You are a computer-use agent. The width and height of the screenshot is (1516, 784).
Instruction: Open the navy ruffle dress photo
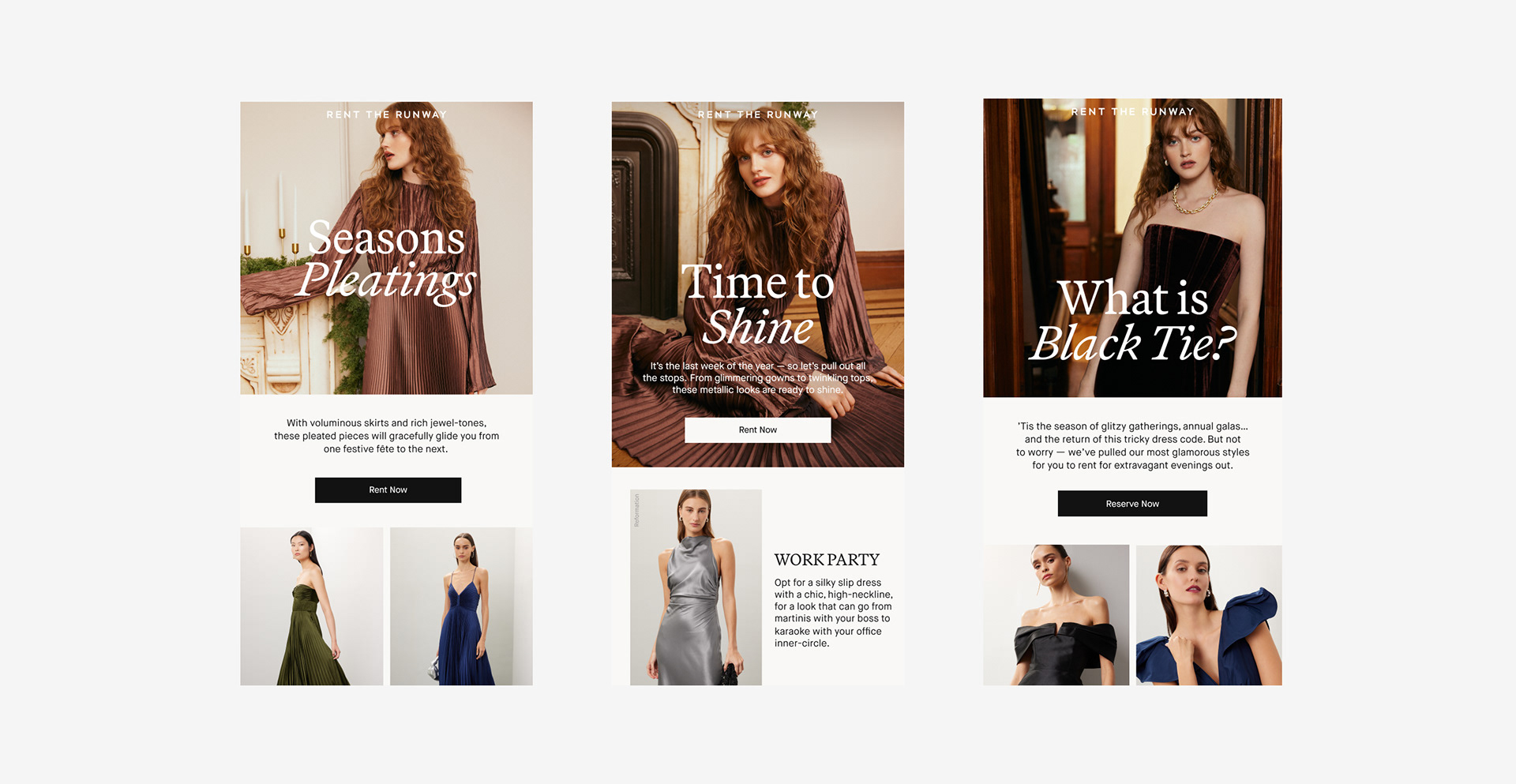[x=1209, y=615]
